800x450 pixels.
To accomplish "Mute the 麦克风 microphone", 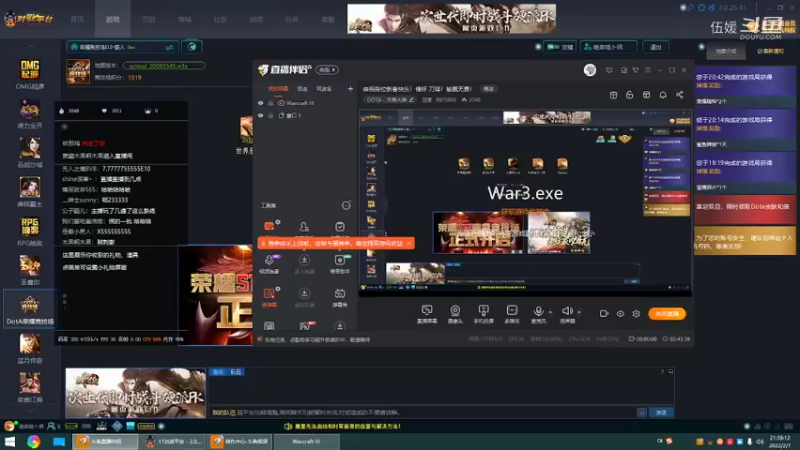I will (x=538, y=314).
